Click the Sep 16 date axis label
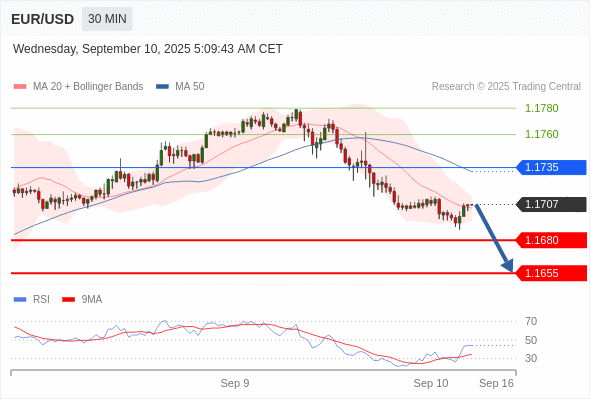The image size is (590, 400). click(x=496, y=383)
